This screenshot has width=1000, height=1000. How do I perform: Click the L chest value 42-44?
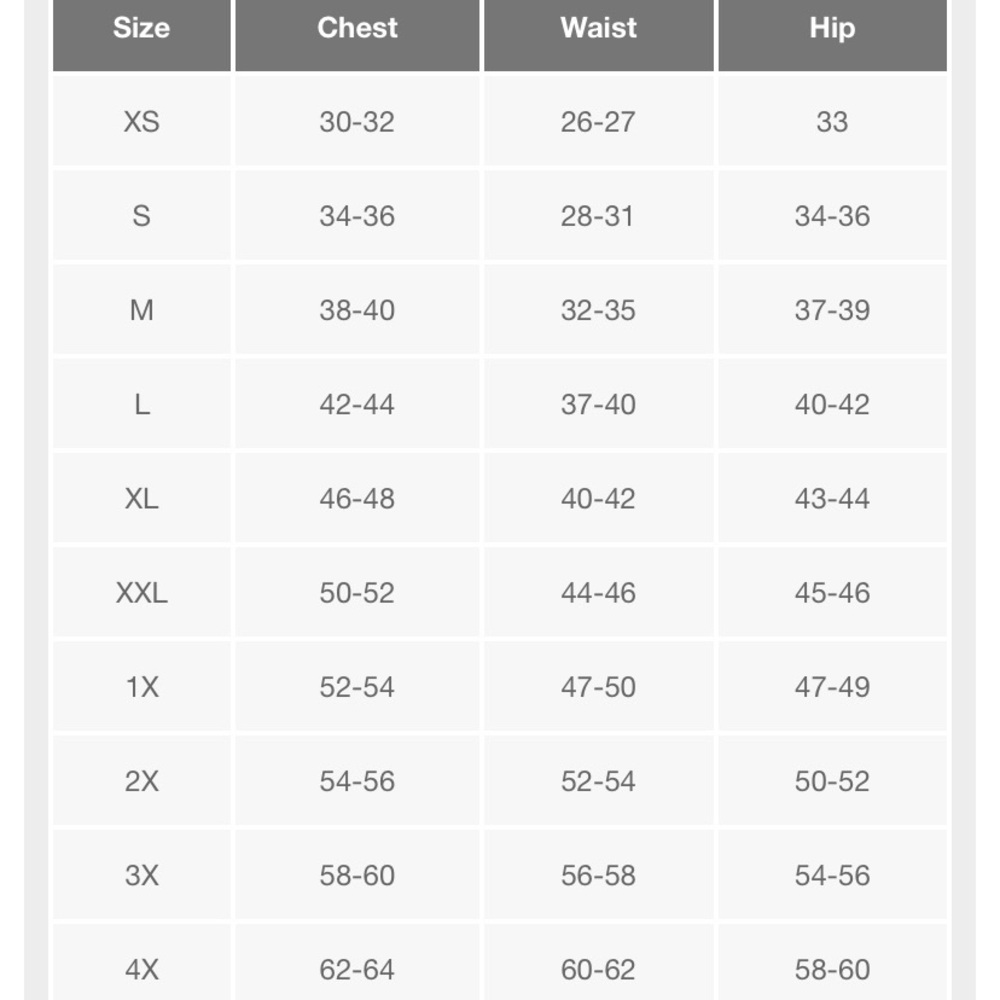pos(357,404)
